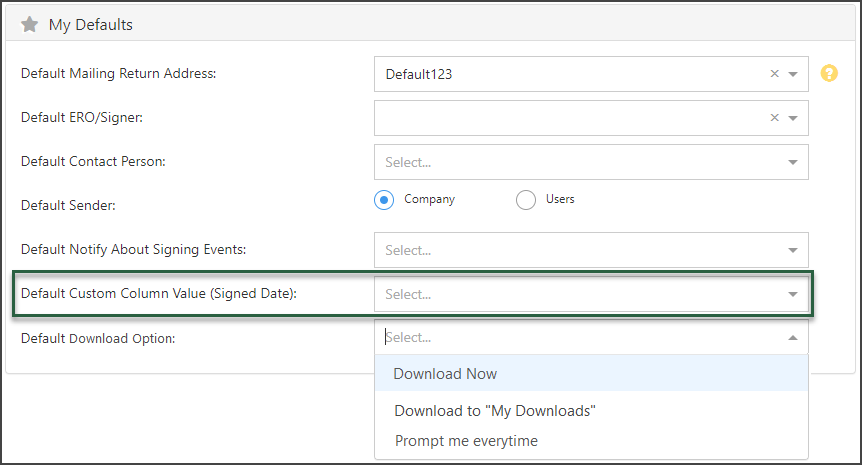This screenshot has width=862, height=465.
Task: Expand Default Mailing Return Address dropdown arrow
Action: point(793,74)
